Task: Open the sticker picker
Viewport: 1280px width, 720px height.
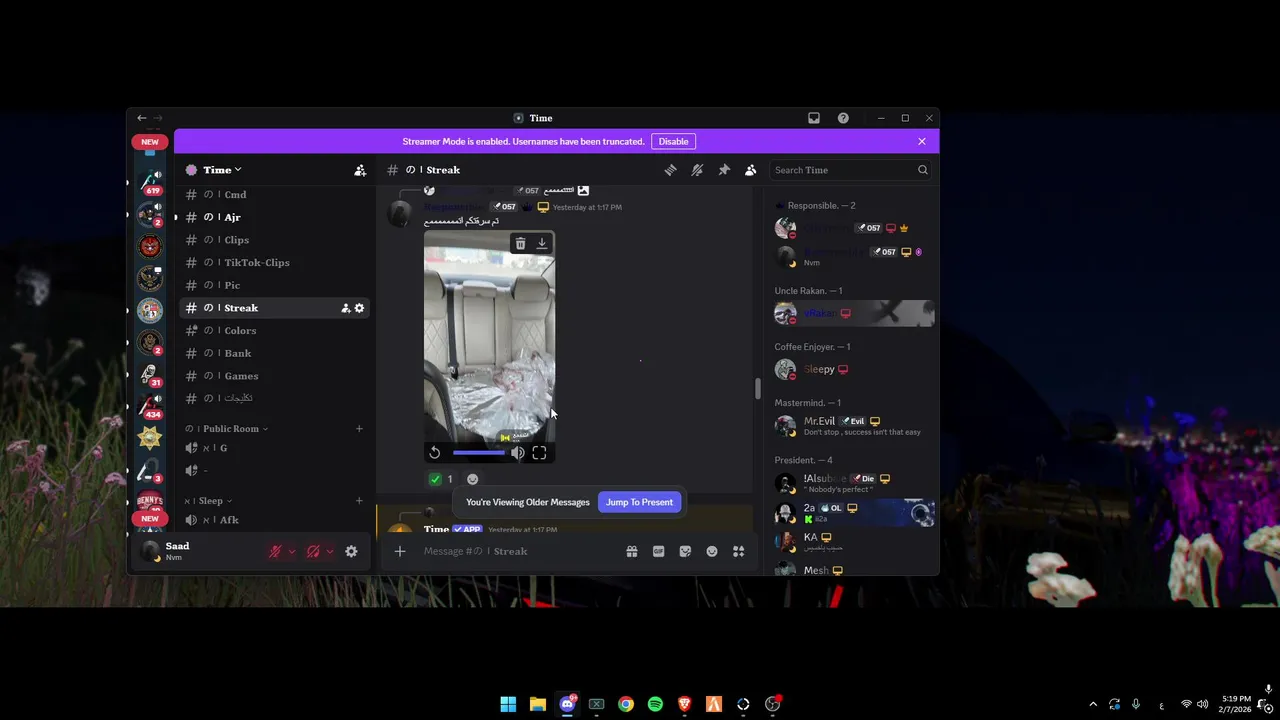Action: pyautogui.click(x=685, y=551)
